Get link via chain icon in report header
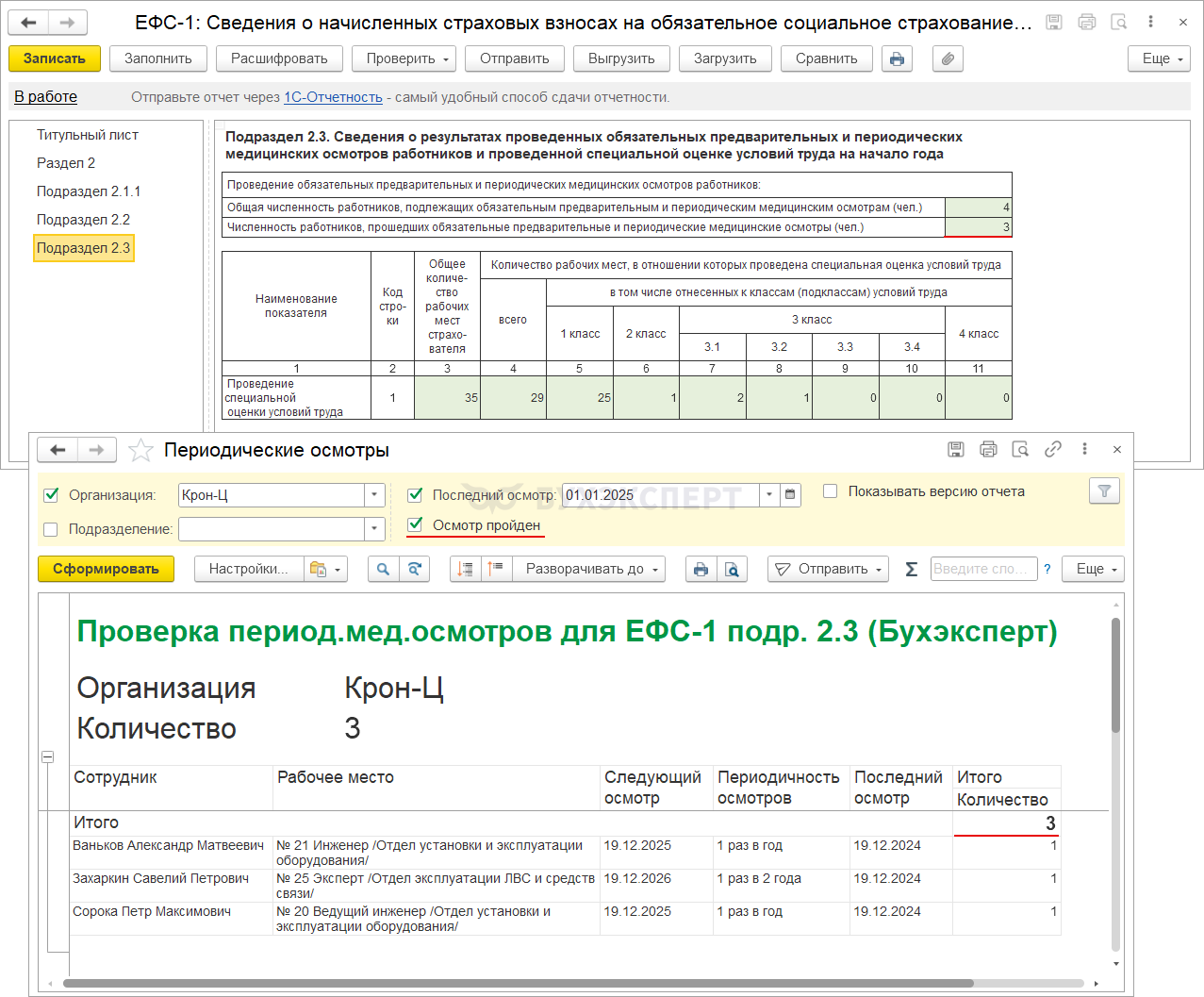The image size is (1204, 997). (1052, 449)
